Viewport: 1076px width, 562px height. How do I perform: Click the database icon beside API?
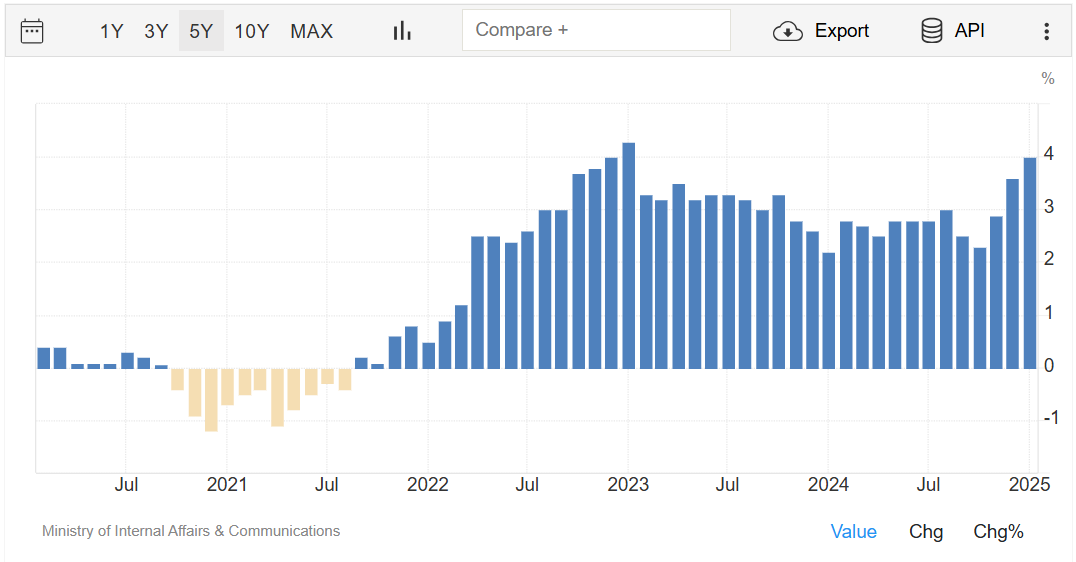932,31
